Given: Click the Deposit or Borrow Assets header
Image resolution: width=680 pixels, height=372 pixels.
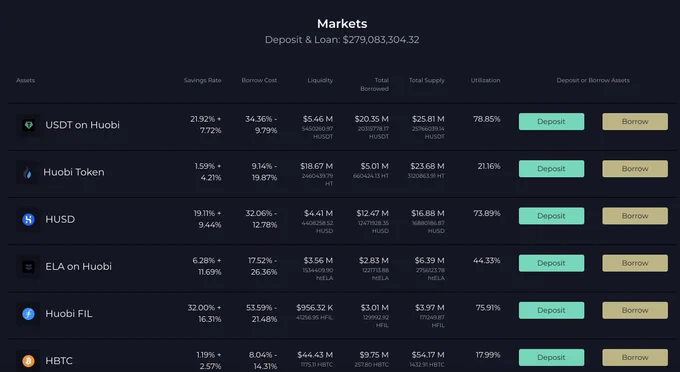Looking at the screenshot, I should tap(593, 80).
